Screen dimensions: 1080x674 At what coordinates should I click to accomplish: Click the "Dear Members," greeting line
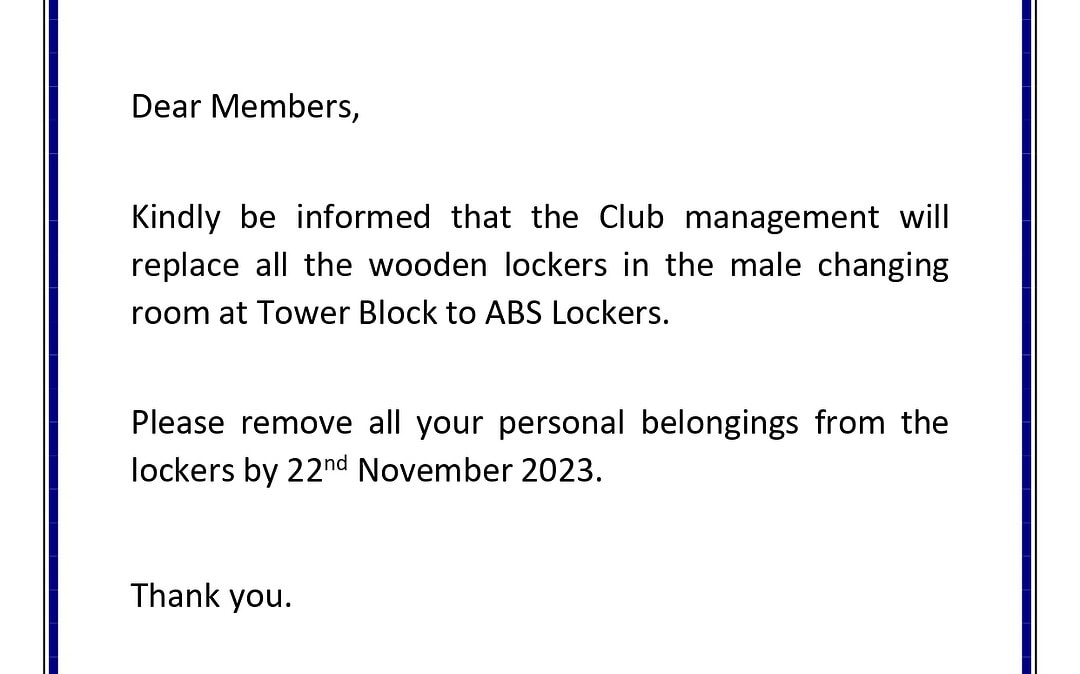pos(245,107)
